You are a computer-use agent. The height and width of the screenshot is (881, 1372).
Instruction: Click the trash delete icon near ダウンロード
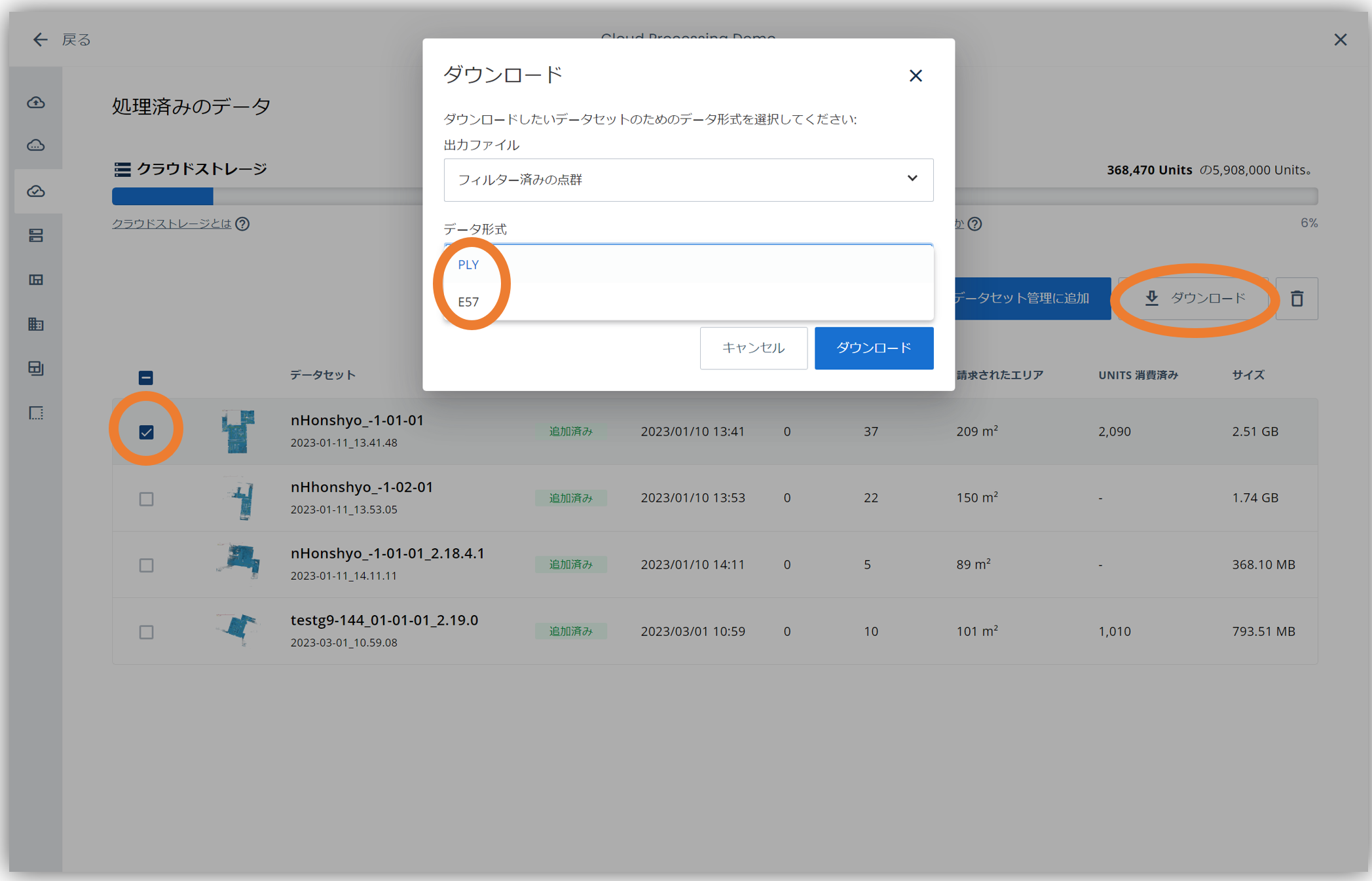[x=1297, y=299]
